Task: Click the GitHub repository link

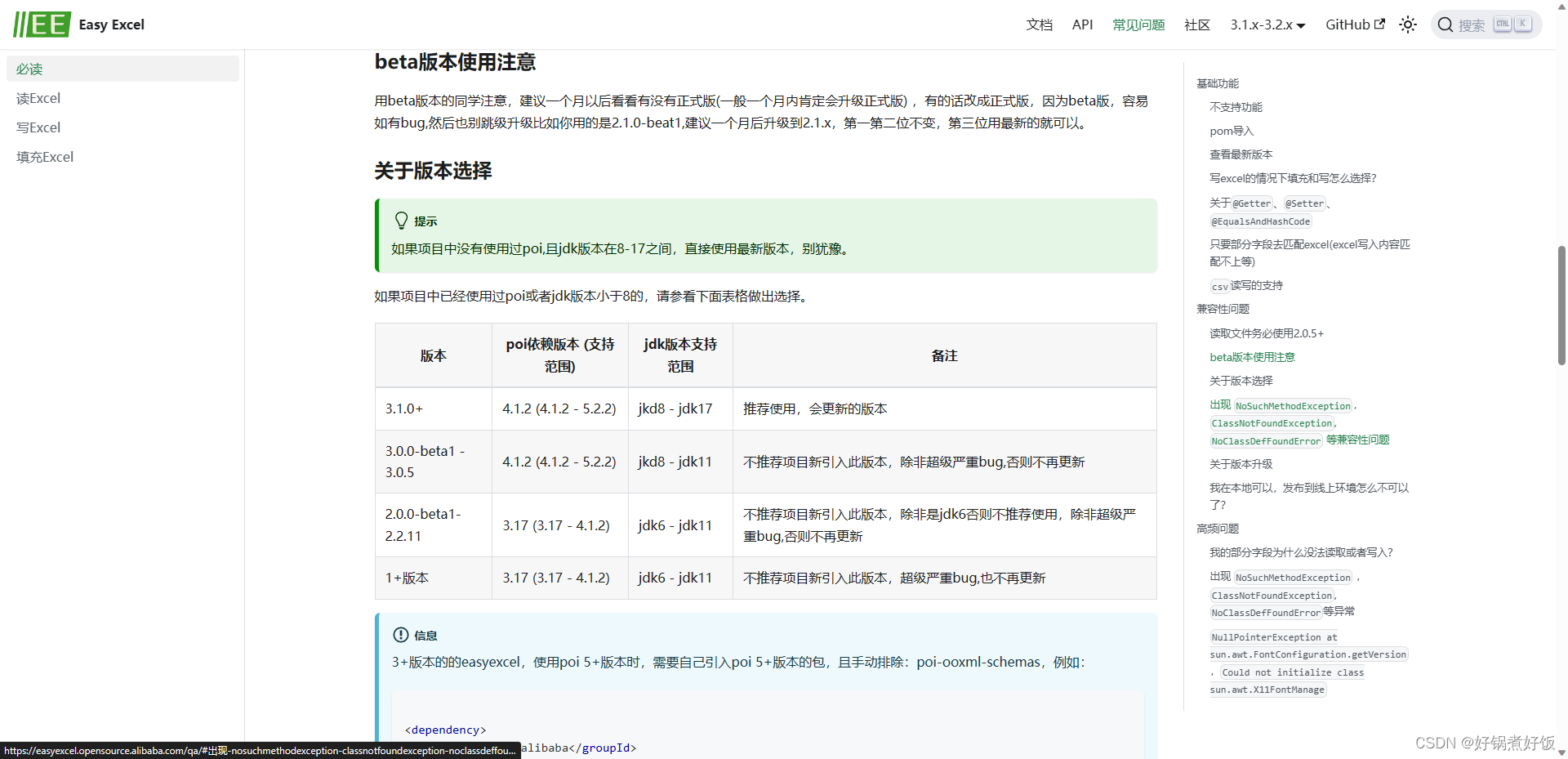Action: tap(1348, 24)
